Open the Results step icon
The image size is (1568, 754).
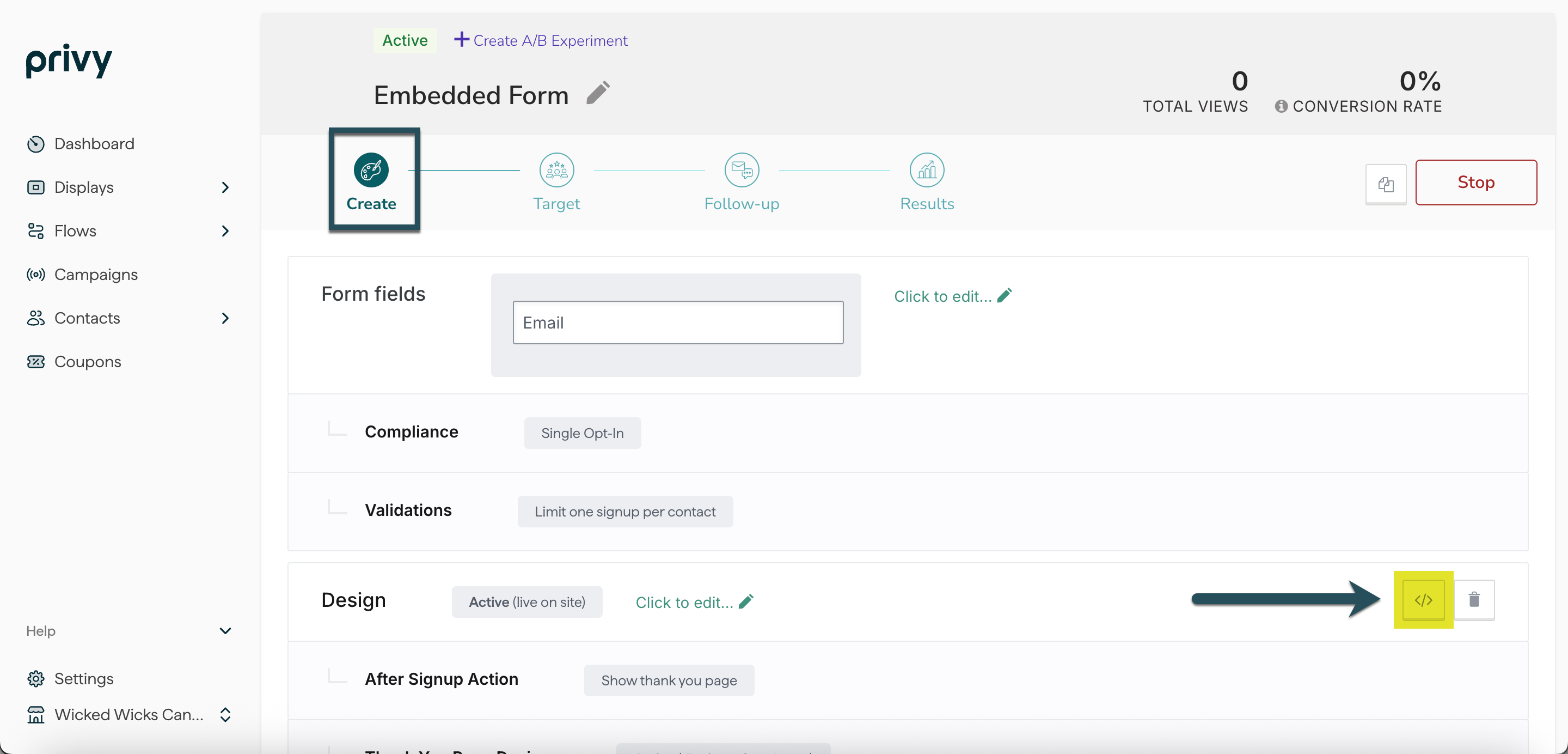click(x=927, y=170)
